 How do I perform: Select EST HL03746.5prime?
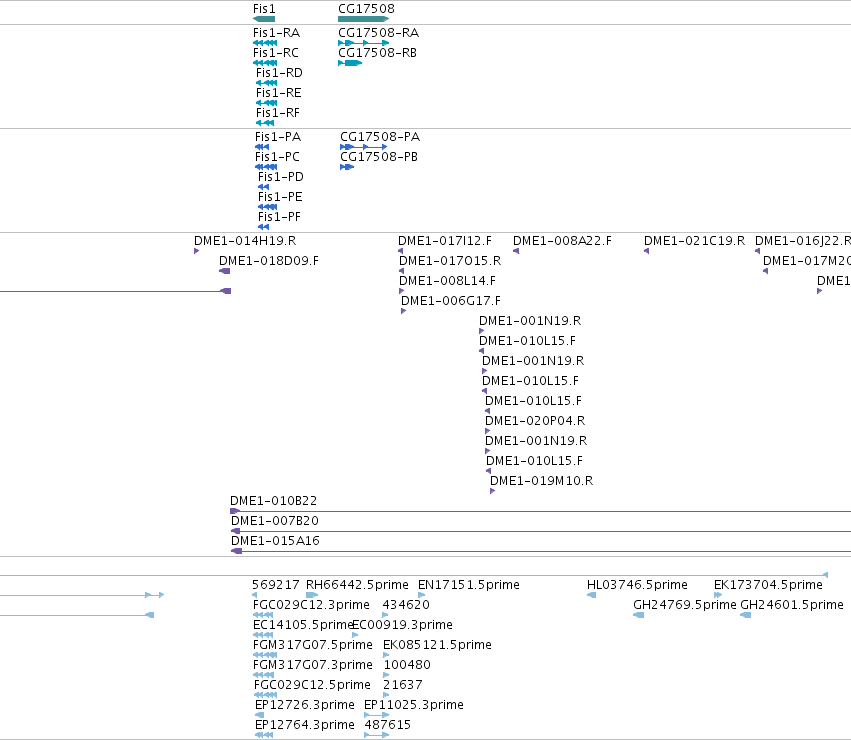coord(637,585)
